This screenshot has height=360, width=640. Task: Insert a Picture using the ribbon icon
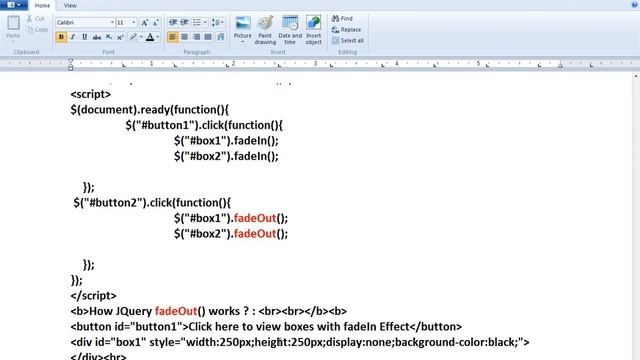[x=242, y=23]
